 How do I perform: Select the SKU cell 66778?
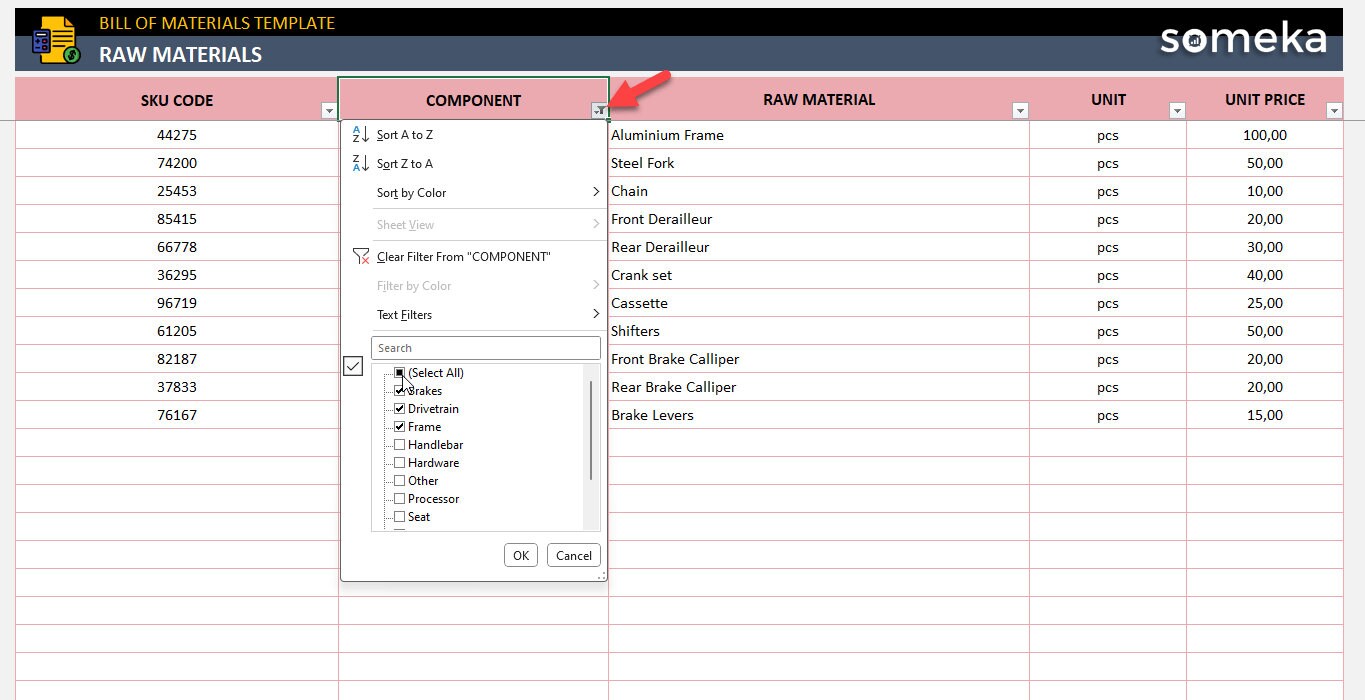pyautogui.click(x=177, y=247)
